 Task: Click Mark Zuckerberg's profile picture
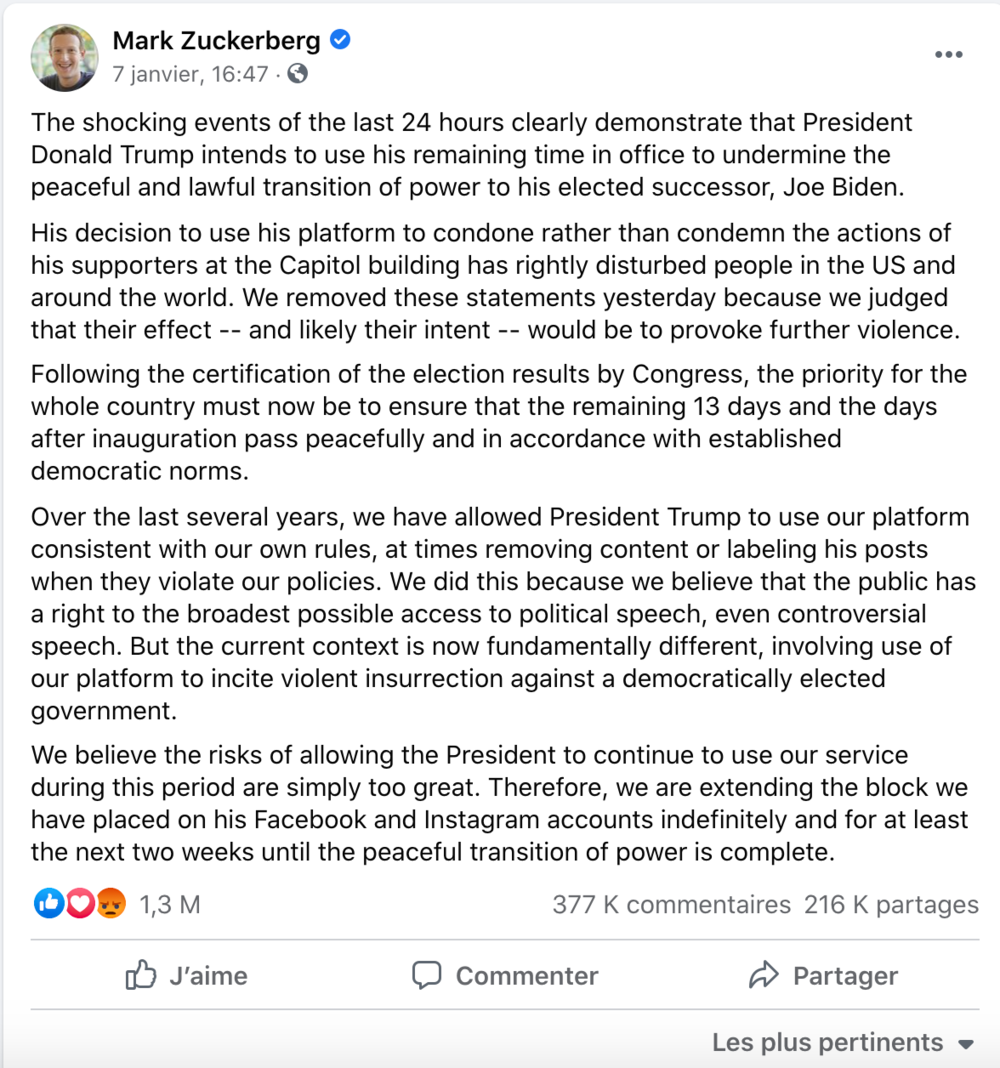tap(65, 57)
